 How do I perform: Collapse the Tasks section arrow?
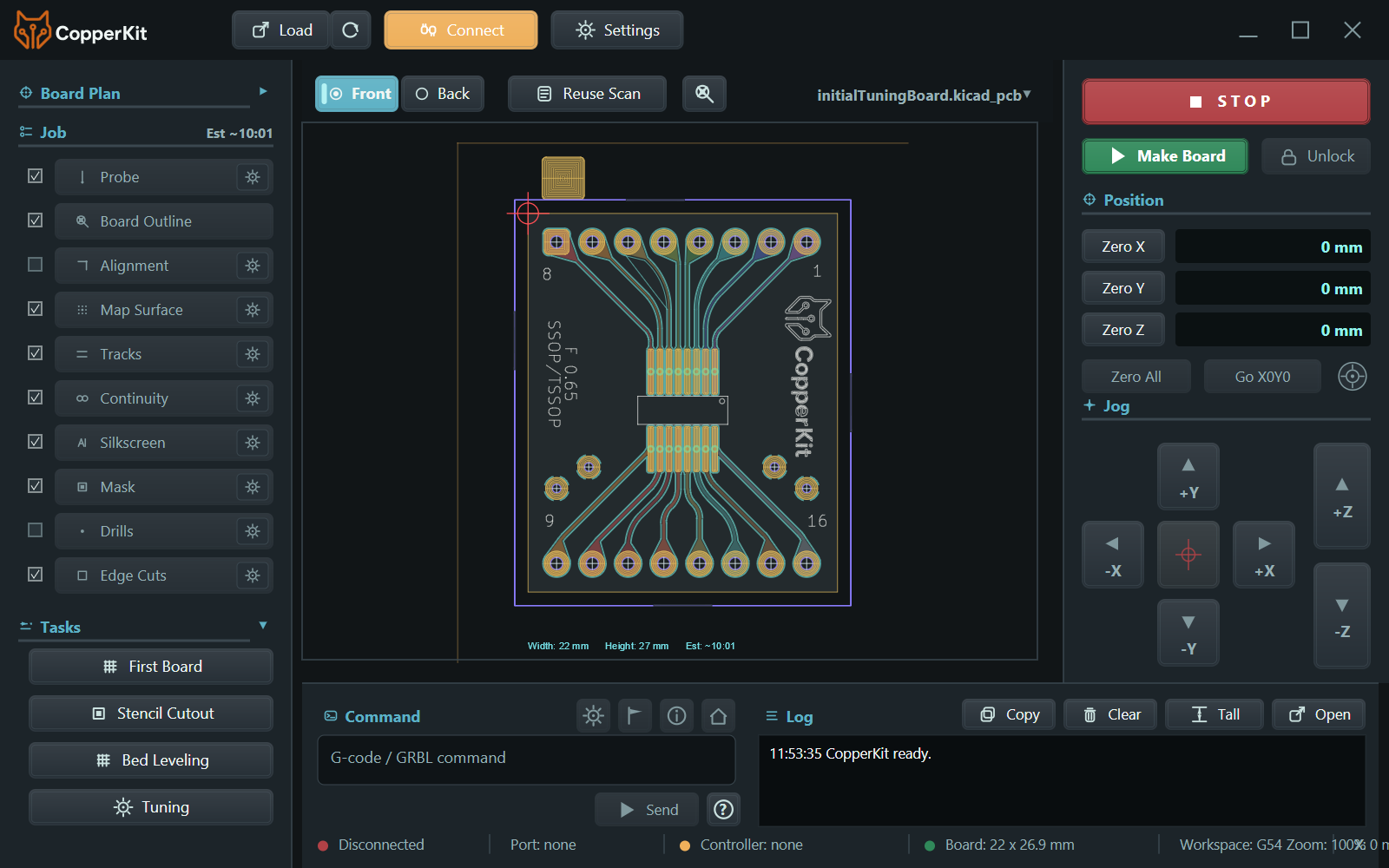click(x=263, y=626)
